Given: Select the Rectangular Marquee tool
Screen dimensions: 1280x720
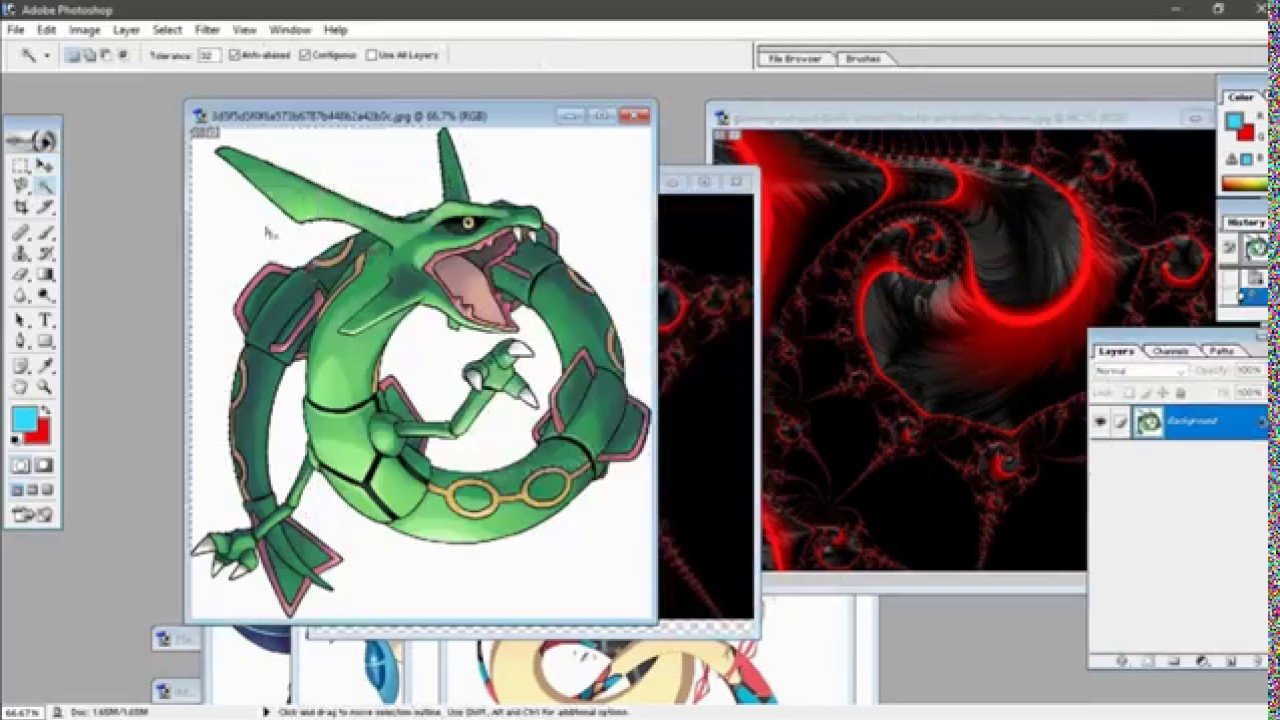Looking at the screenshot, I should pyautogui.click(x=21, y=166).
